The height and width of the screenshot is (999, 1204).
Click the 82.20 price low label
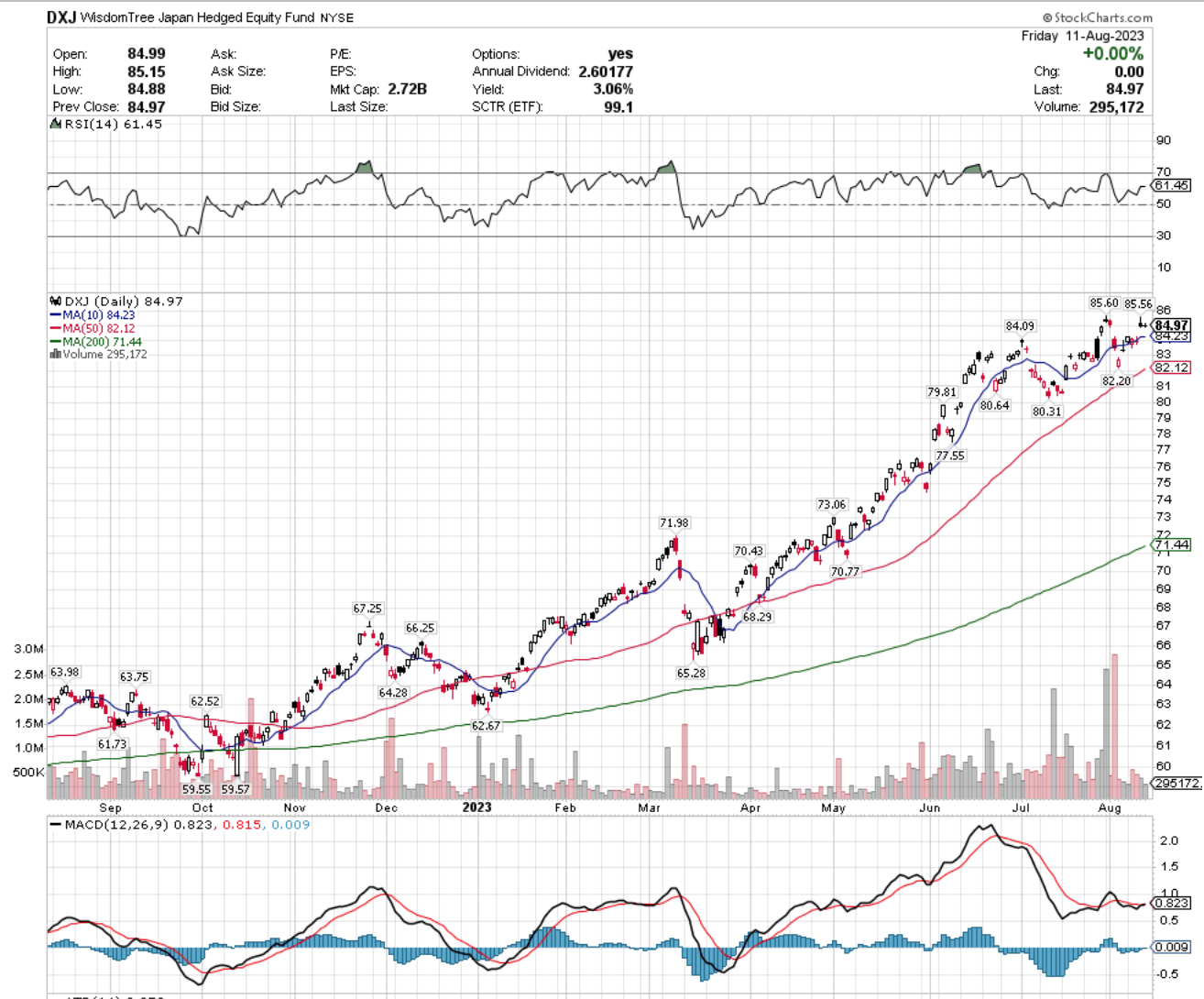click(x=1116, y=381)
